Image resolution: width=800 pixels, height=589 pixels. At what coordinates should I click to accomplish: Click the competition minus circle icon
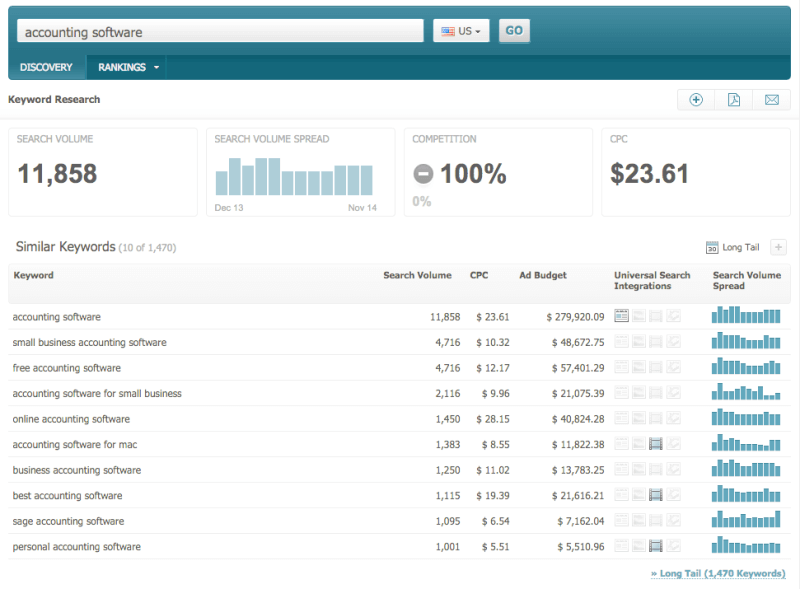[x=424, y=174]
